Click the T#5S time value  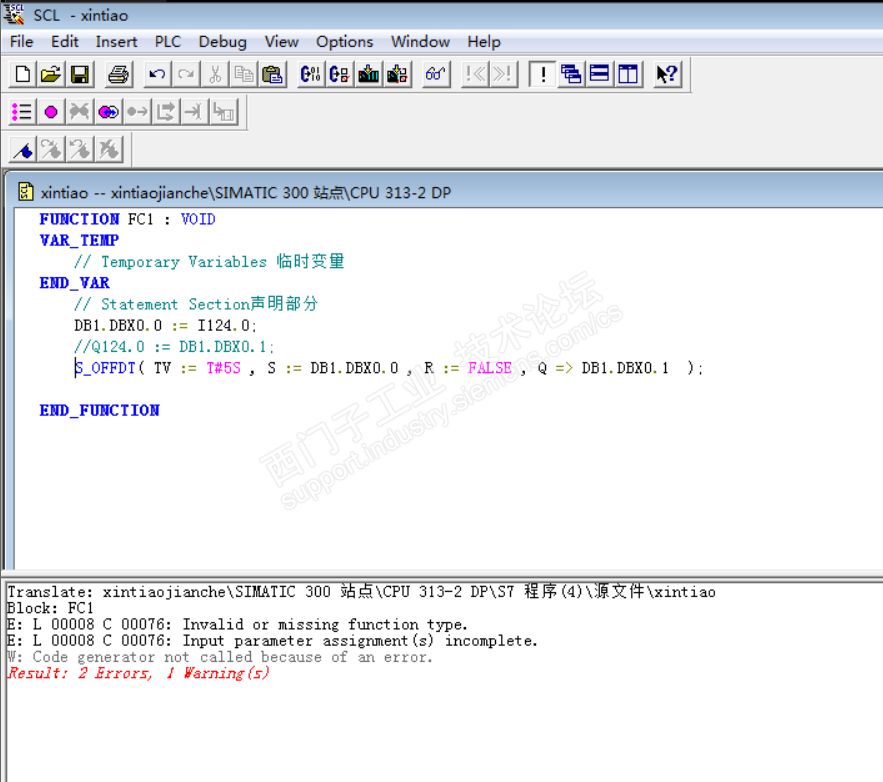pos(223,368)
